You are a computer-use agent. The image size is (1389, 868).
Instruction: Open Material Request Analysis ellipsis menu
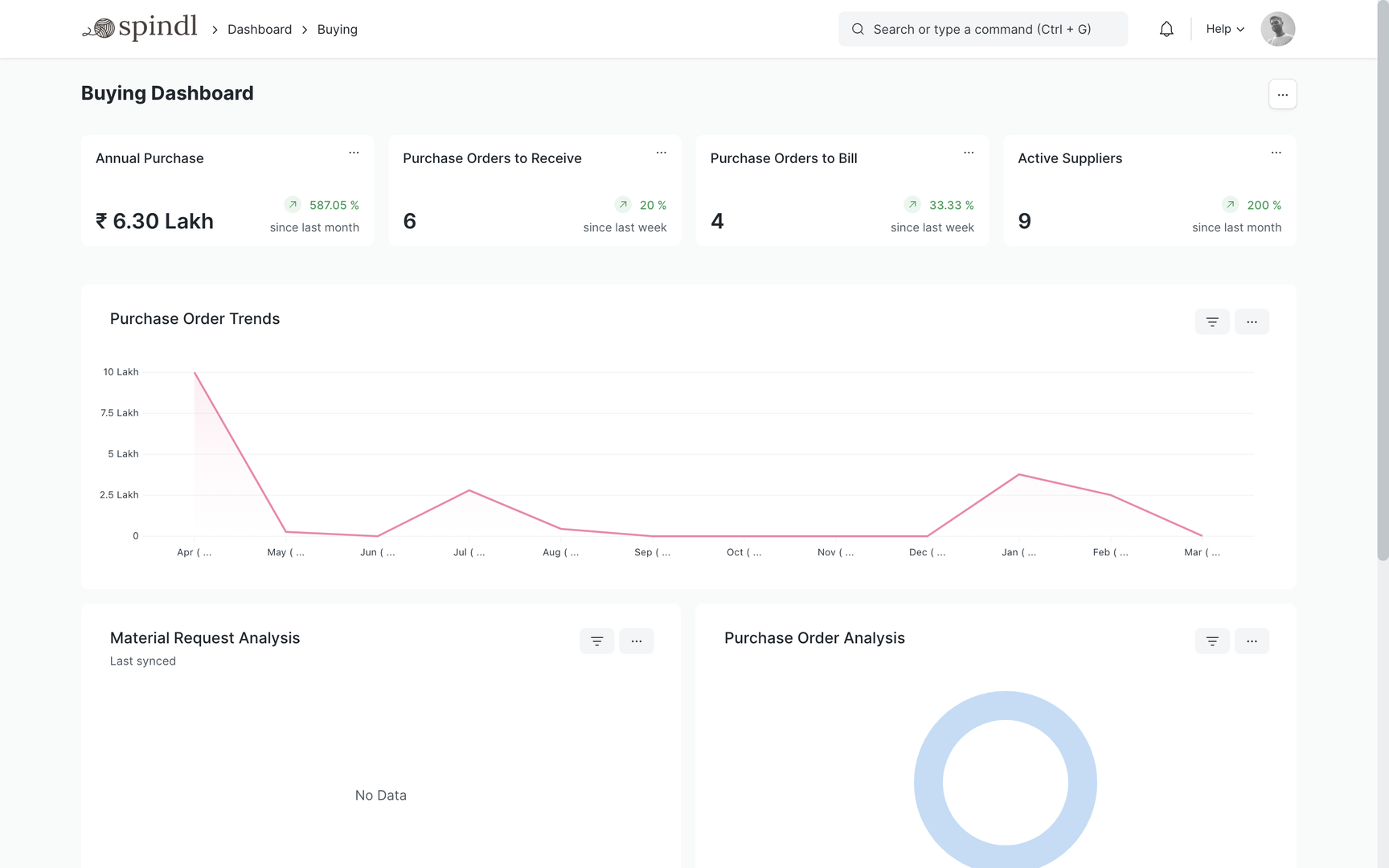(636, 641)
